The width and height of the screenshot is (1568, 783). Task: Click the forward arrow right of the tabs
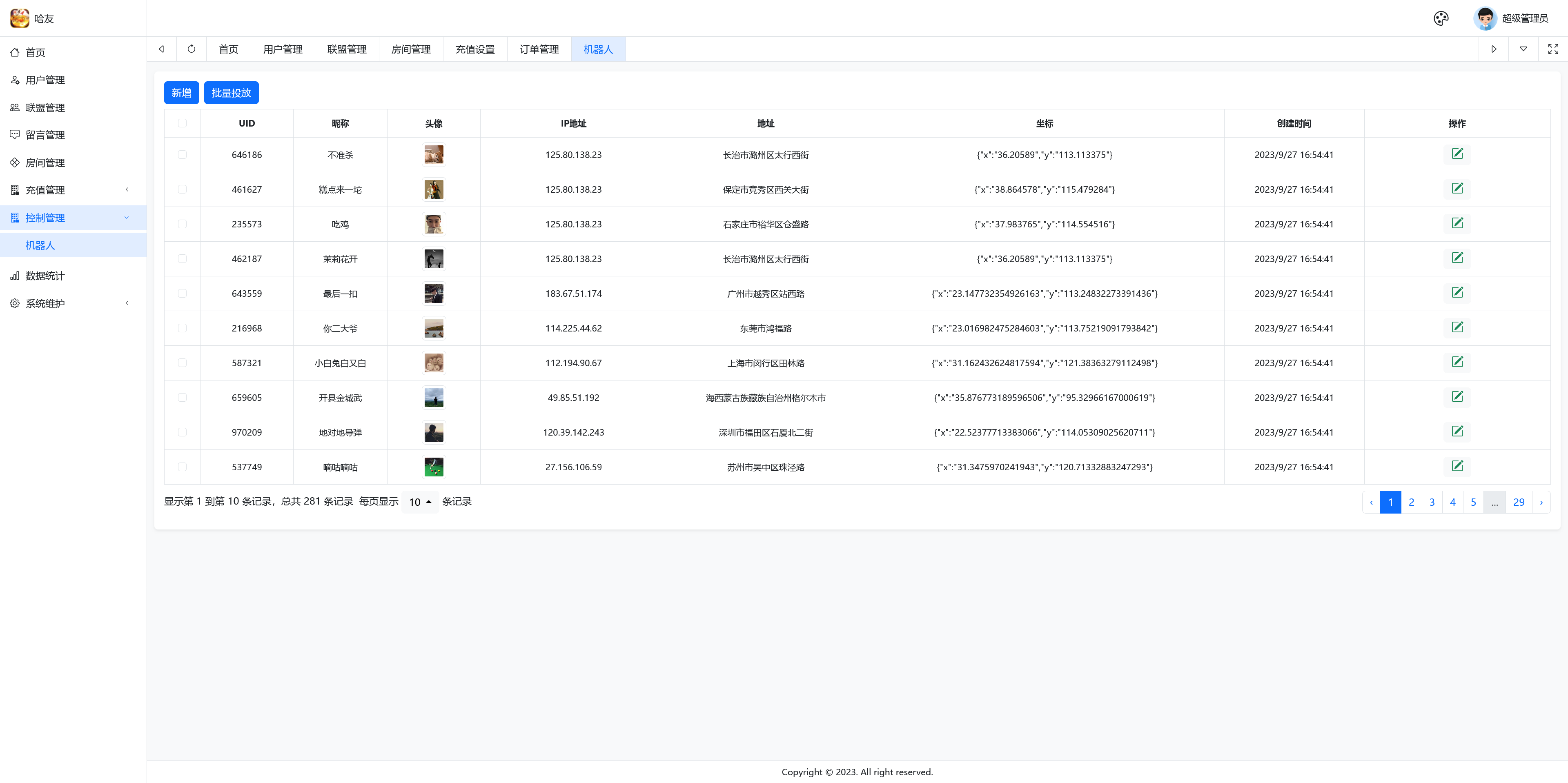point(1494,49)
